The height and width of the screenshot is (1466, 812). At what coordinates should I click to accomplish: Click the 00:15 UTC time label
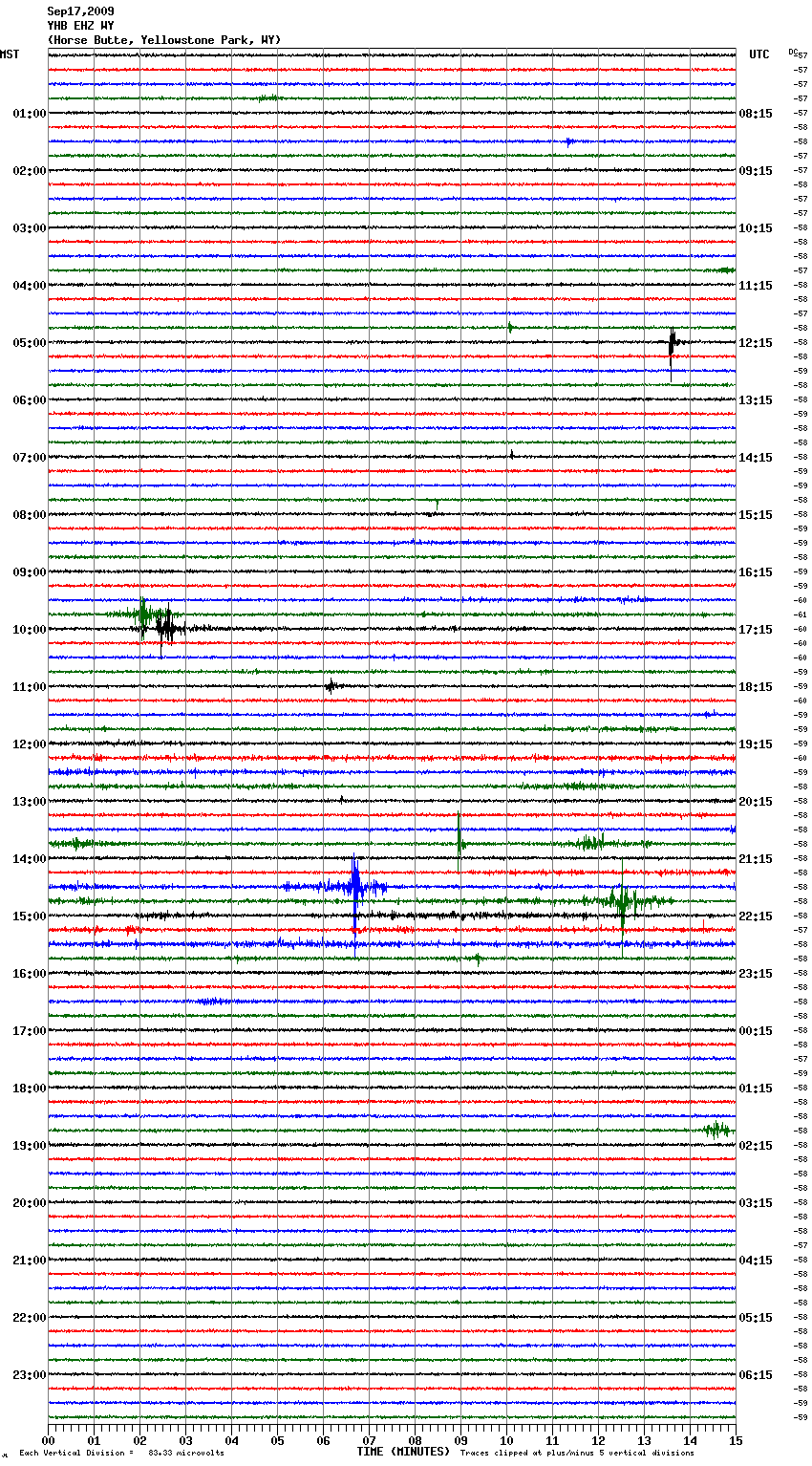point(756,1031)
